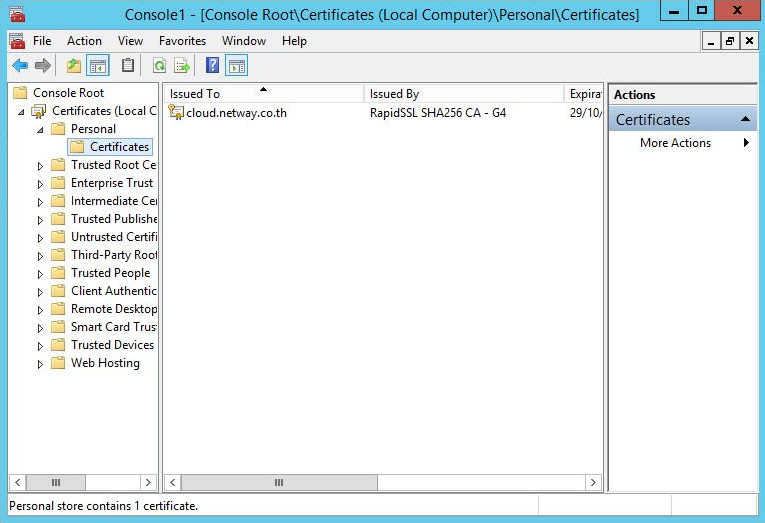Select Console Root in the tree
Screen dimensions: 765x523
(68, 93)
